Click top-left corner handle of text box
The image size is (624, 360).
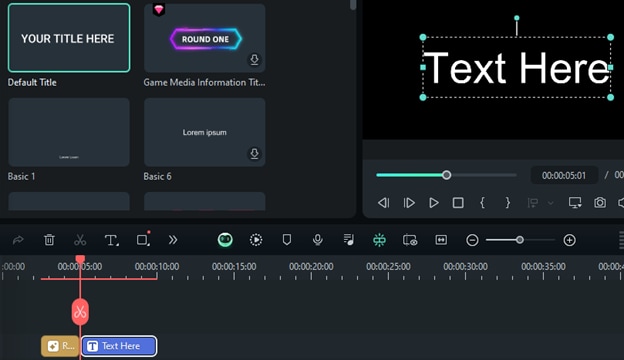pyautogui.click(x=423, y=37)
